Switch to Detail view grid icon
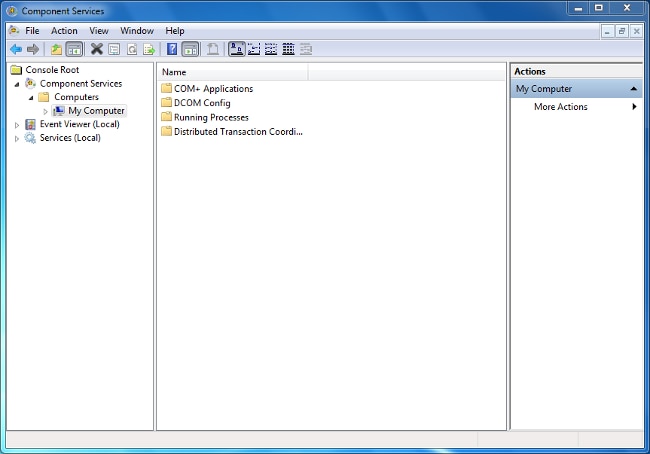 tap(289, 49)
